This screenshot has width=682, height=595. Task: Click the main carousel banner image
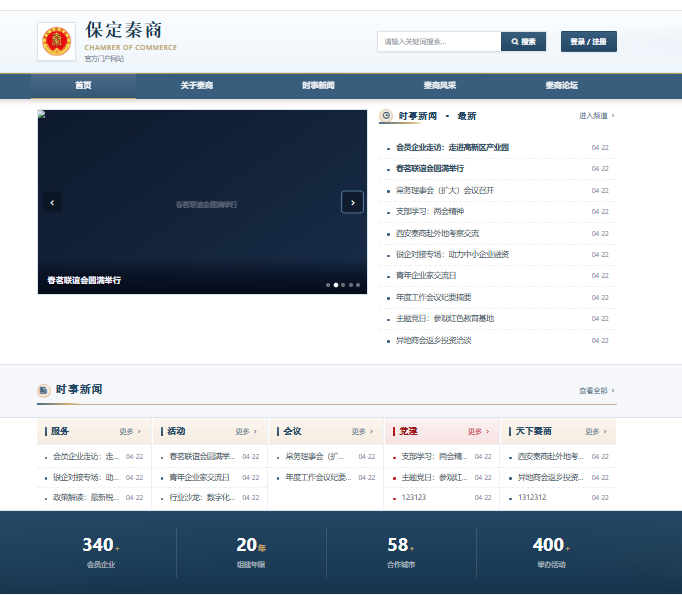point(202,202)
